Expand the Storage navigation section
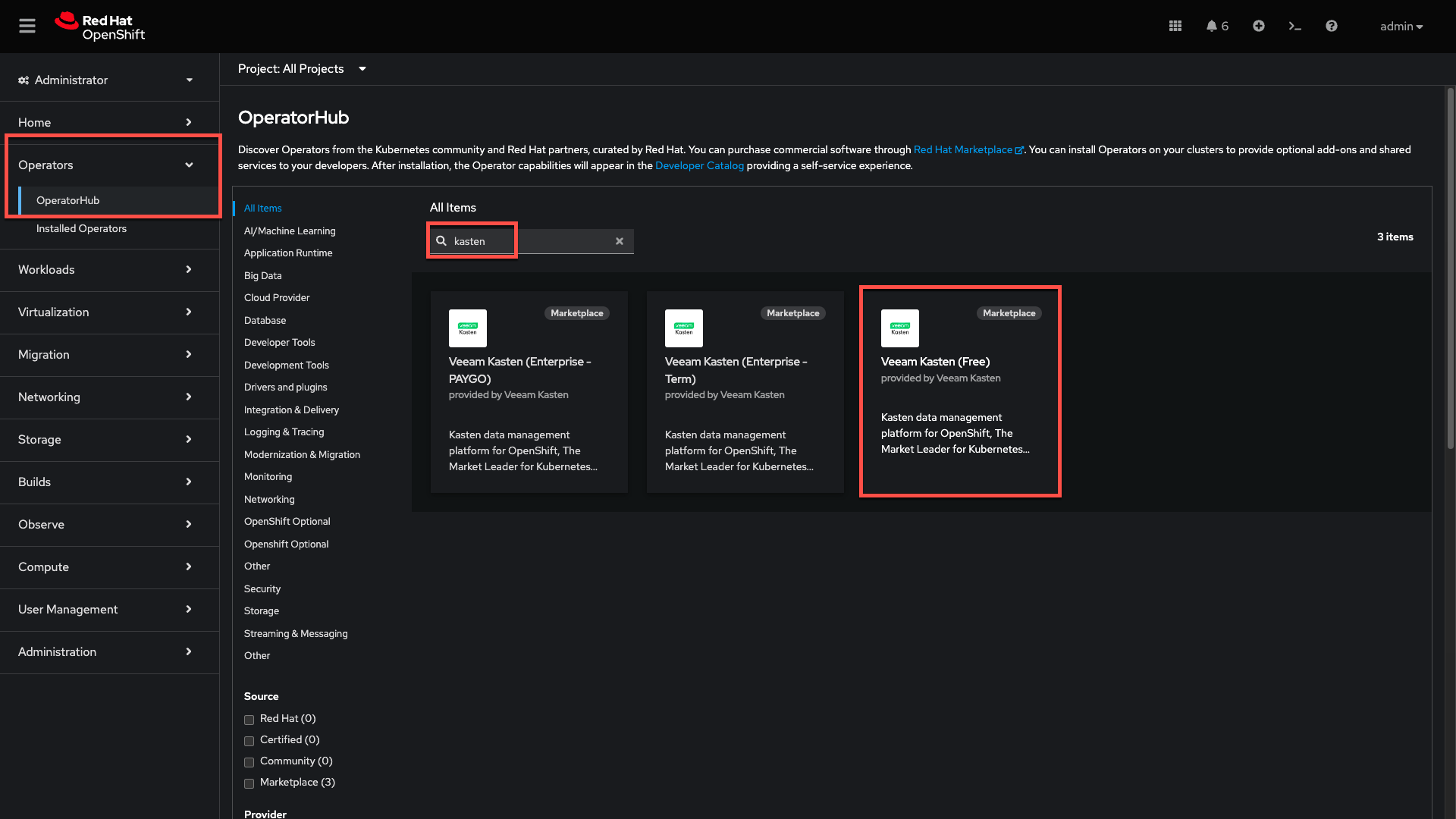Image resolution: width=1456 pixels, height=819 pixels. pos(109,439)
